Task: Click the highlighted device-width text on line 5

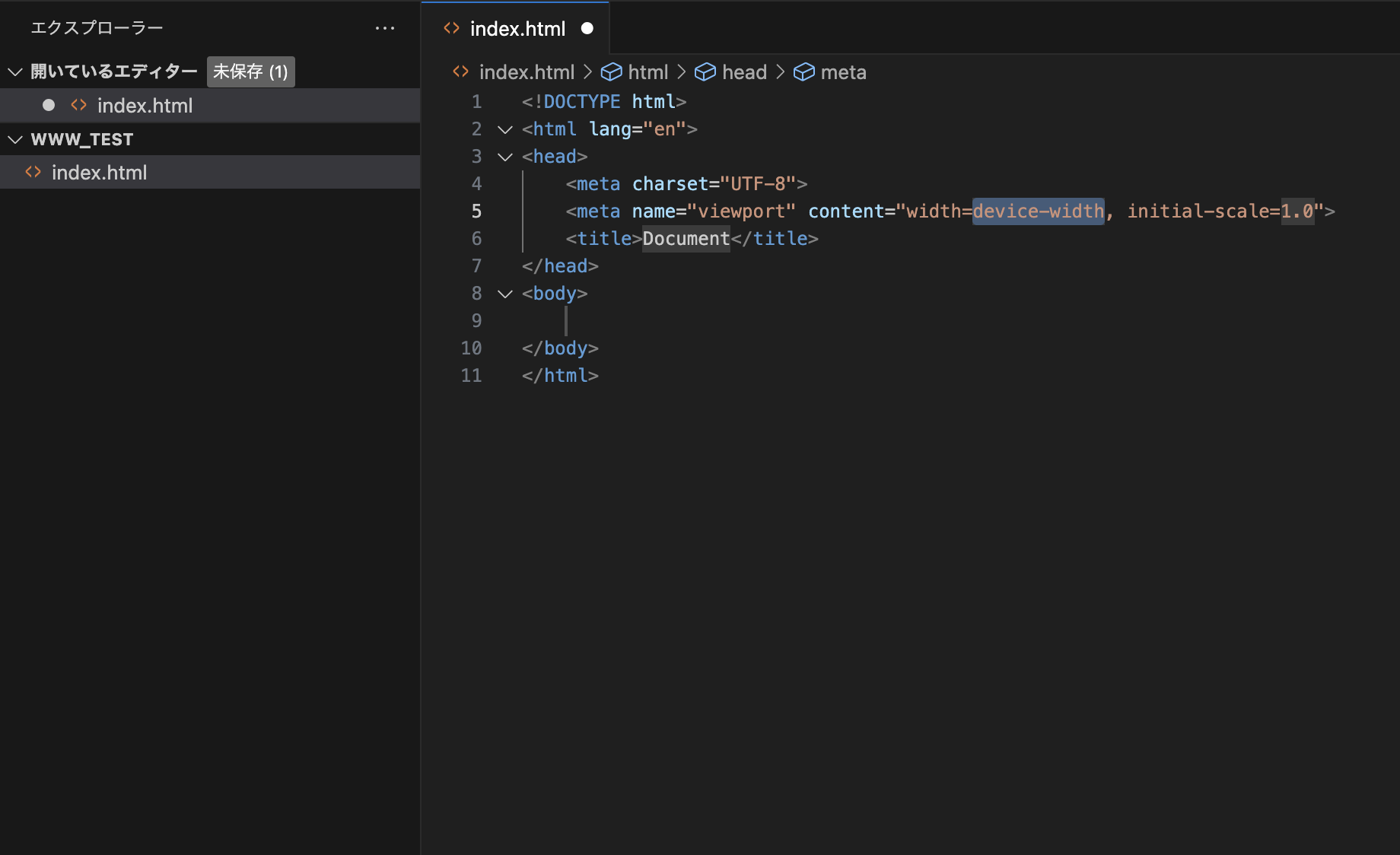Action: [1038, 211]
